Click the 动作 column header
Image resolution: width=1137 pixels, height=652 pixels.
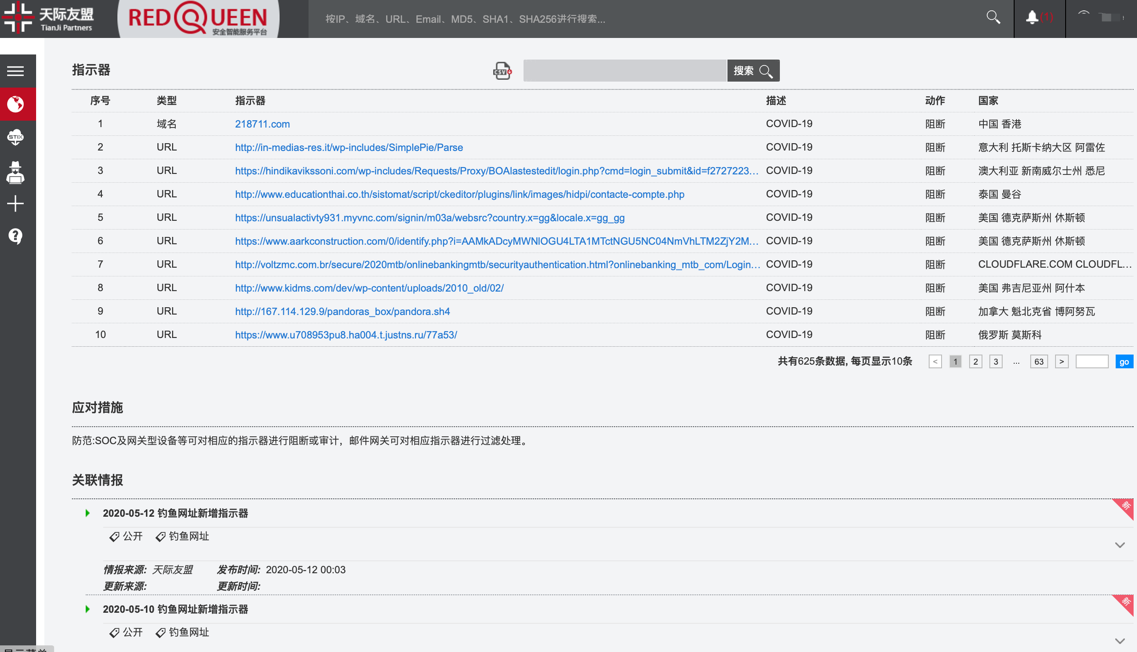(x=935, y=101)
